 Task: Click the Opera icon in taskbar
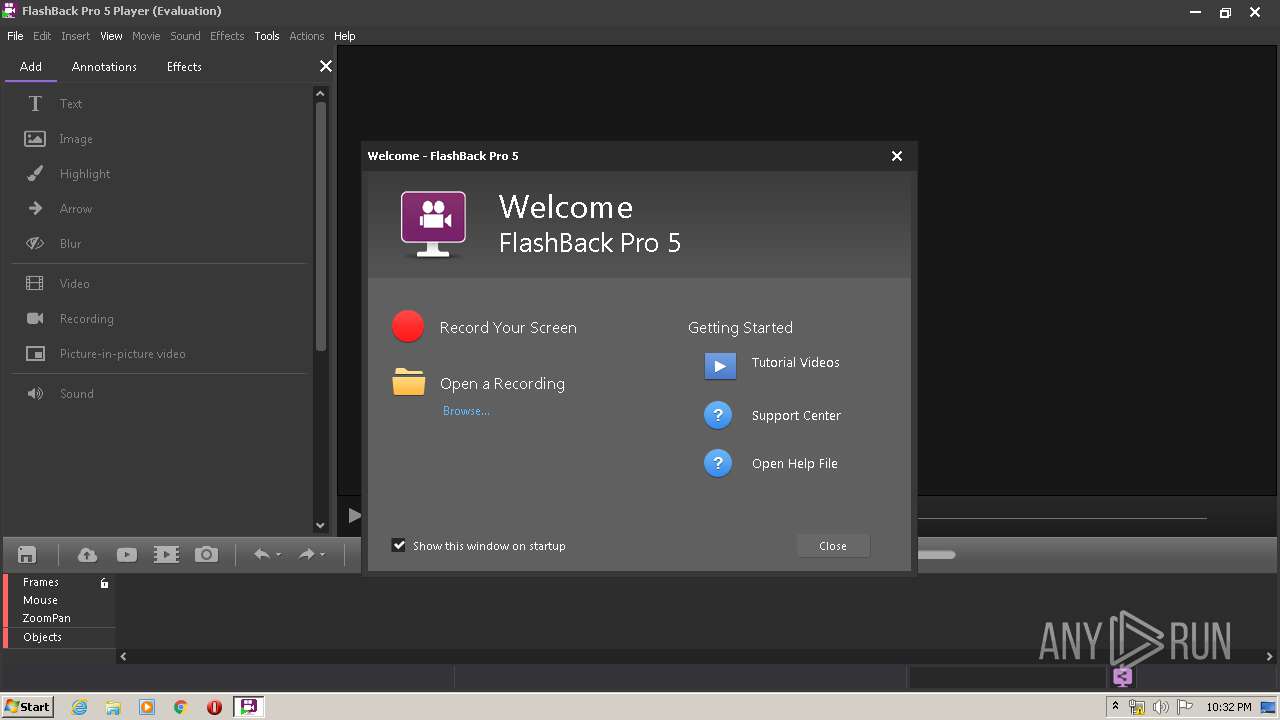click(x=214, y=707)
